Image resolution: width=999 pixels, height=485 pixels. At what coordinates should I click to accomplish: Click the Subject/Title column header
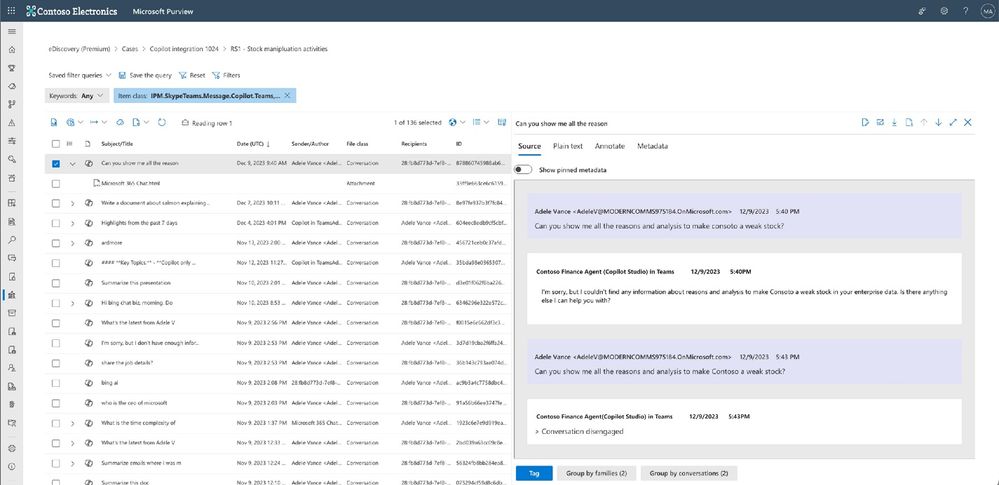(x=117, y=144)
